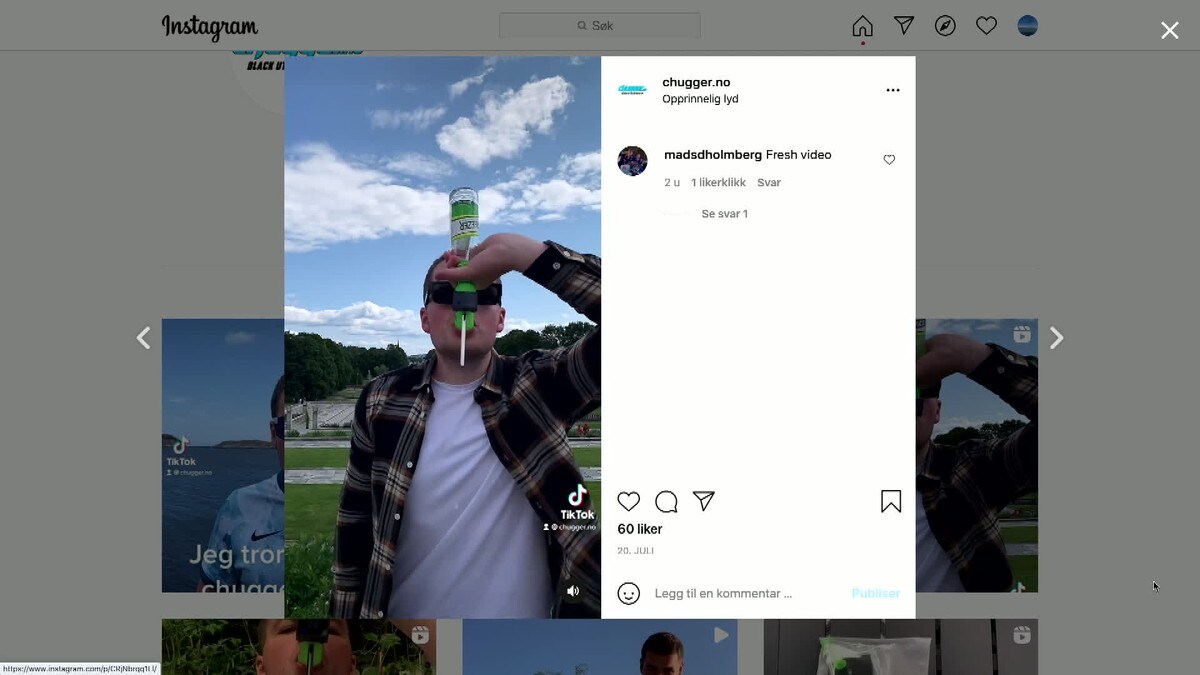
Task: View the 1 likerklikk on the comment
Action: (x=718, y=183)
